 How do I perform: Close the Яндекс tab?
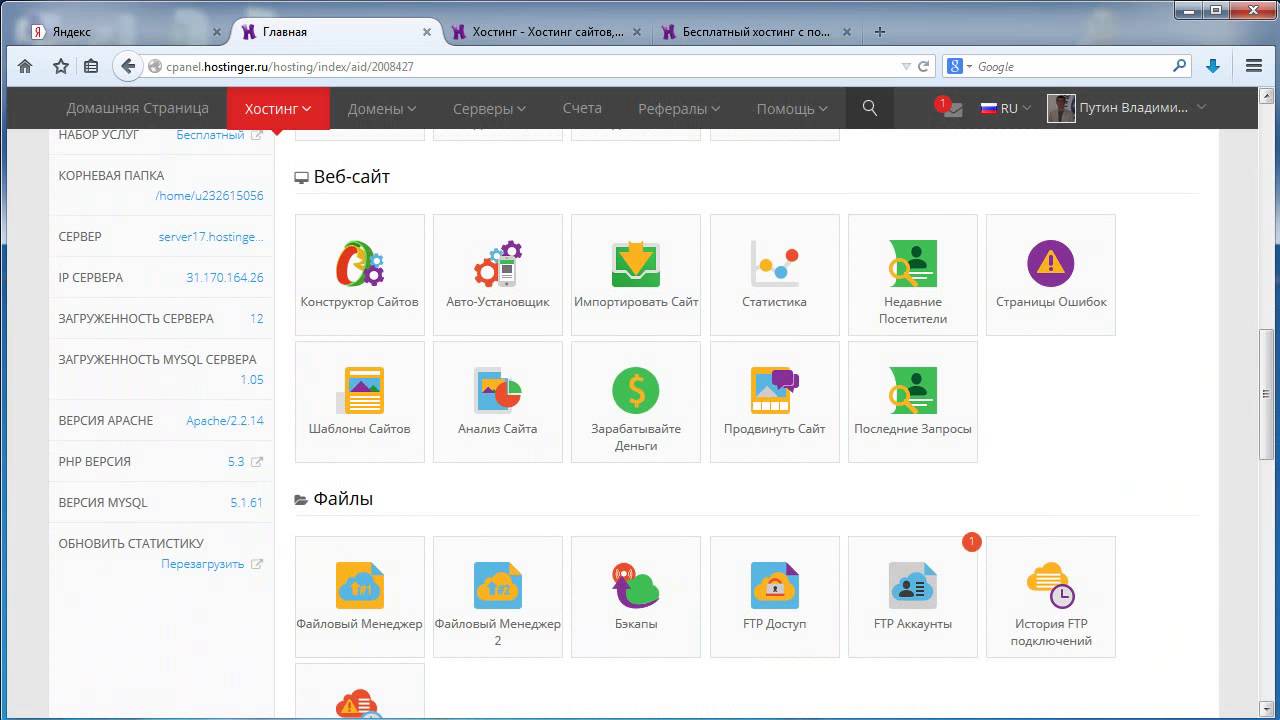tap(217, 32)
